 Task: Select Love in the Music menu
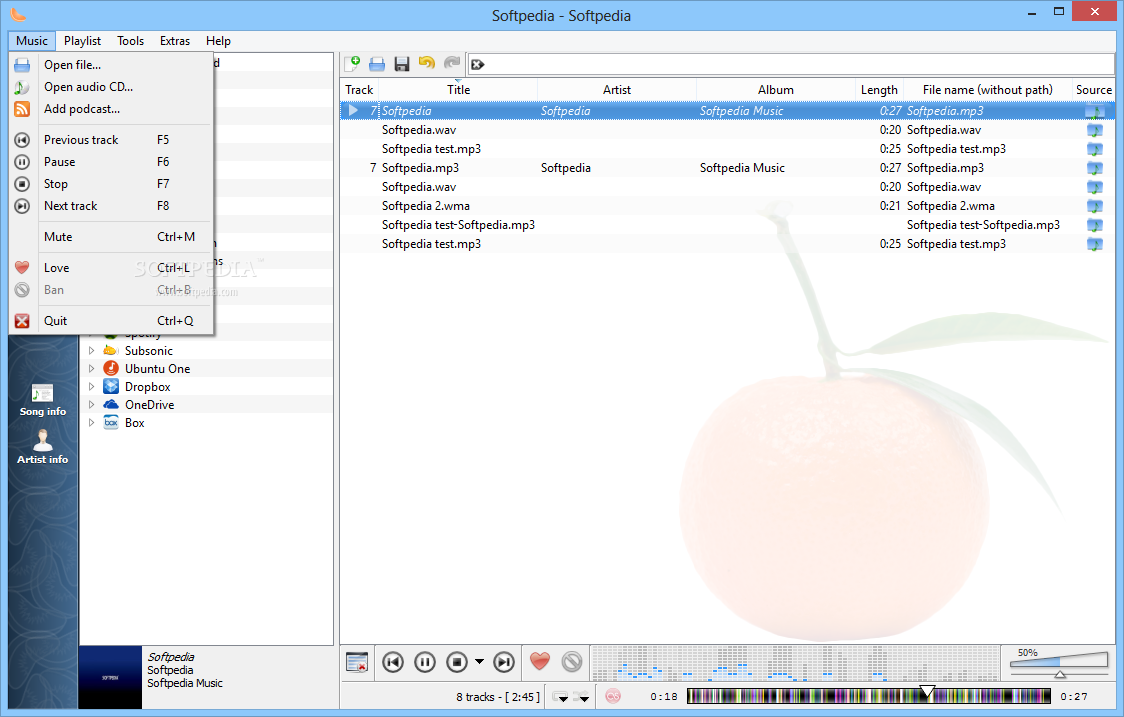111,268
